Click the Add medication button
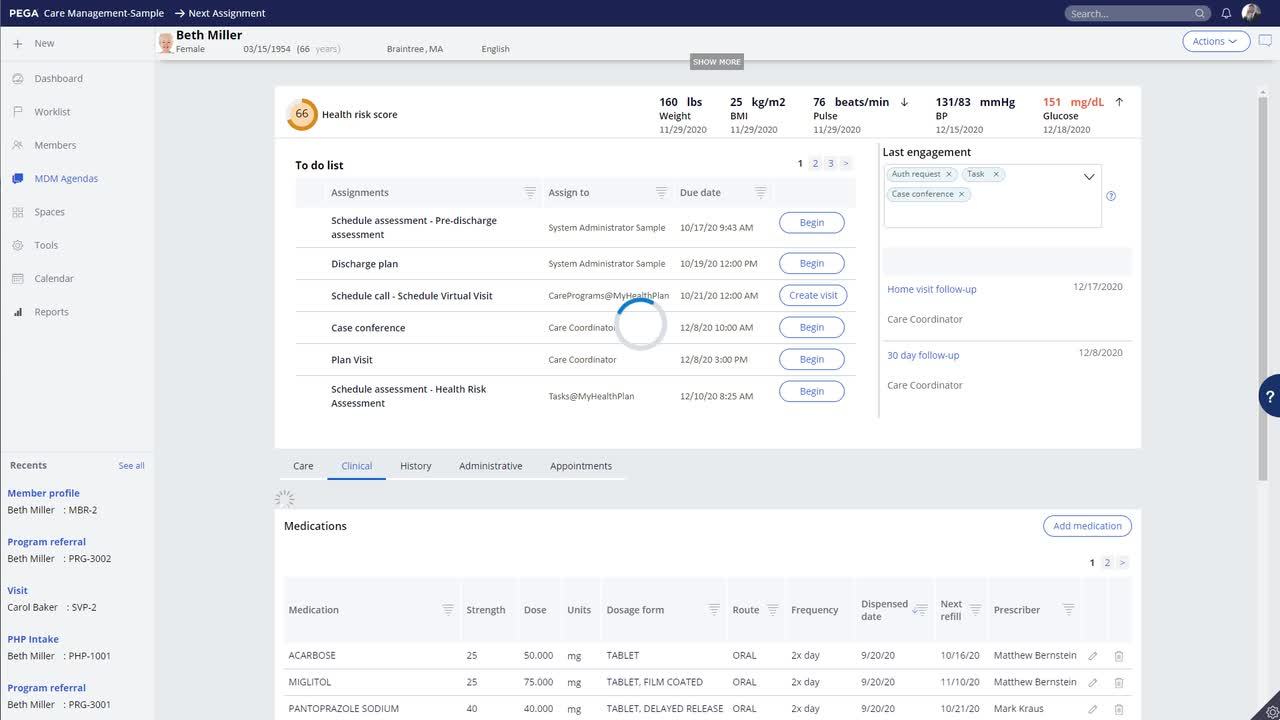This screenshot has width=1280, height=720. coord(1087,526)
